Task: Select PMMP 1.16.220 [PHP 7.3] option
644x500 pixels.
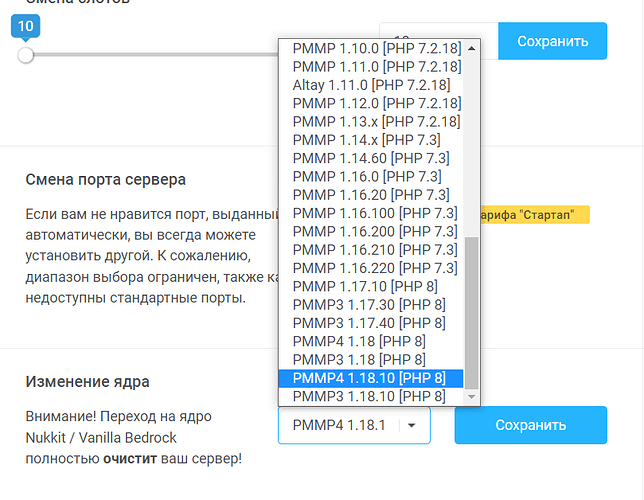Action: tap(376, 268)
